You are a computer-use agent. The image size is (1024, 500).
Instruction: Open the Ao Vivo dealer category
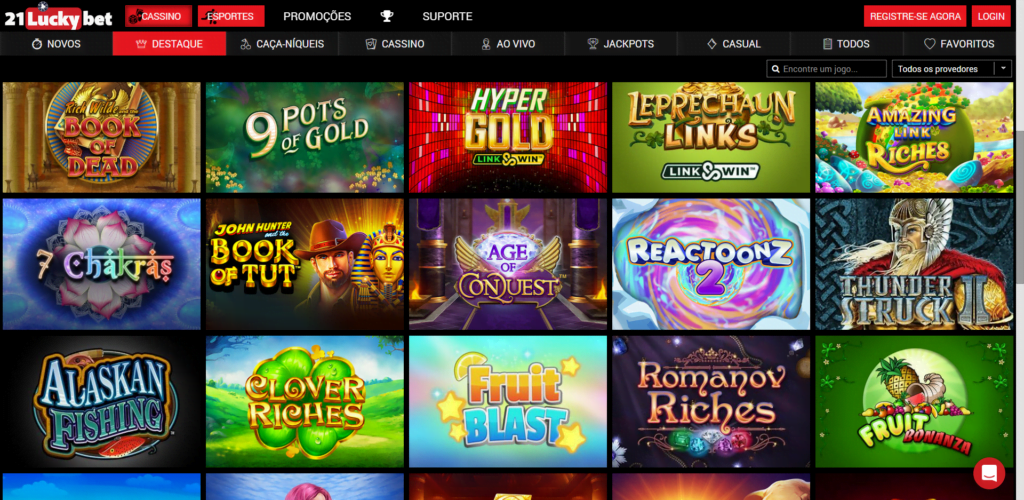[507, 44]
